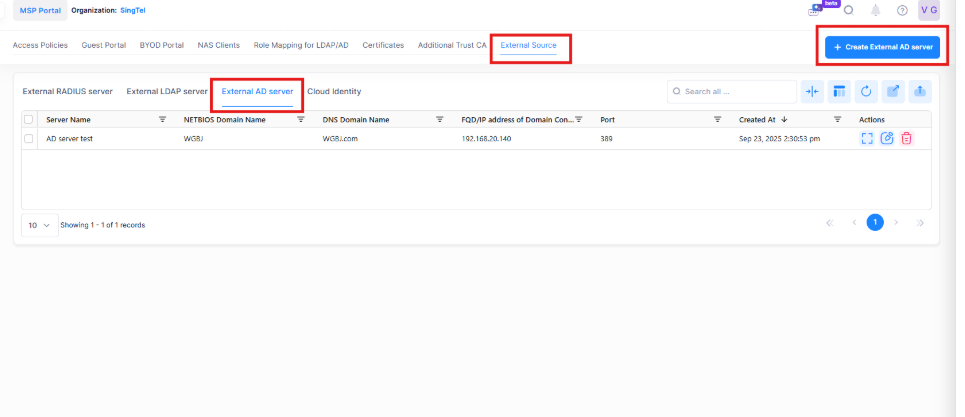Open the VG user avatar menu
This screenshot has height=417, width=965.
click(929, 10)
